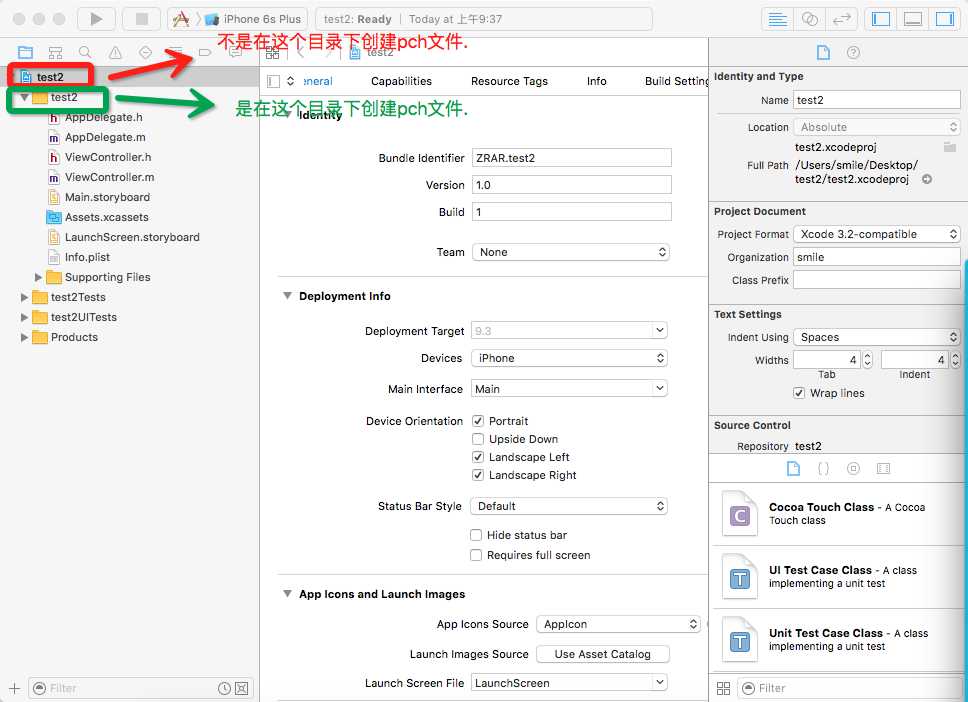
Task: Show source-controlled files filter
Action: [x=241, y=688]
